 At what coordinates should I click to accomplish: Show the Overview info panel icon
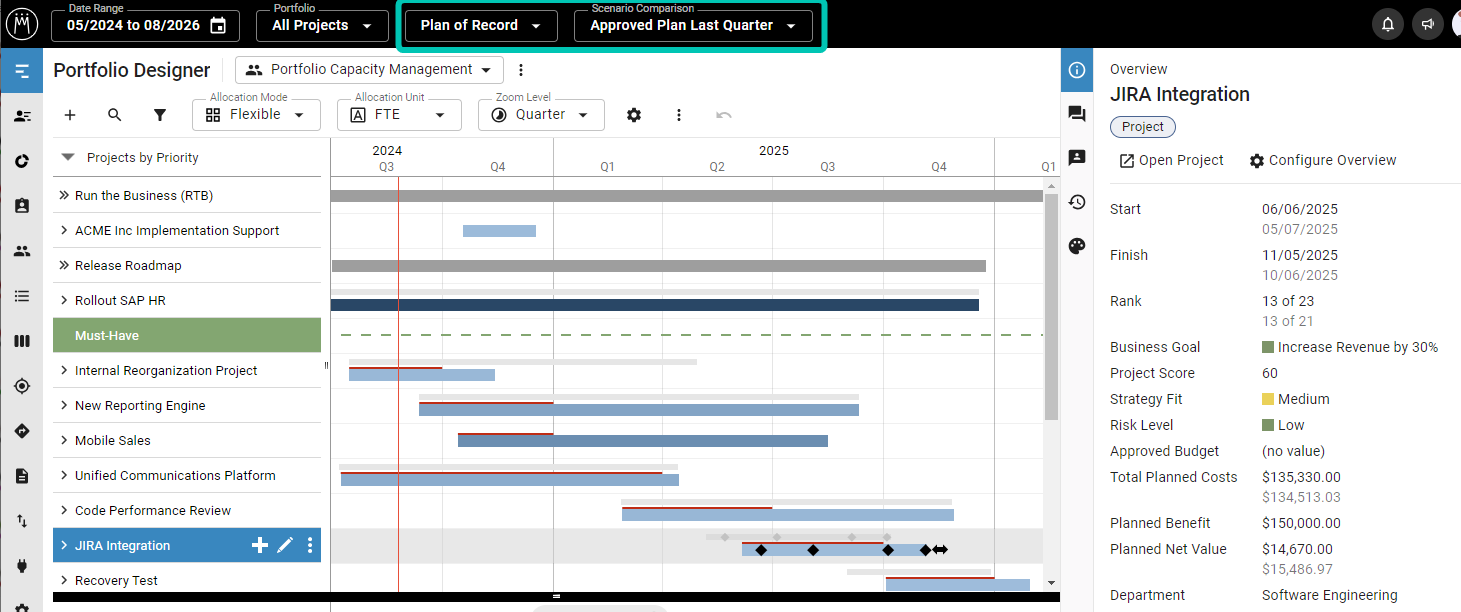pos(1077,70)
